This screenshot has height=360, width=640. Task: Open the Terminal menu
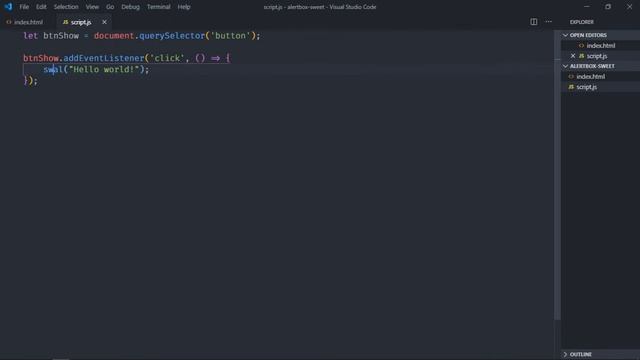click(x=158, y=7)
